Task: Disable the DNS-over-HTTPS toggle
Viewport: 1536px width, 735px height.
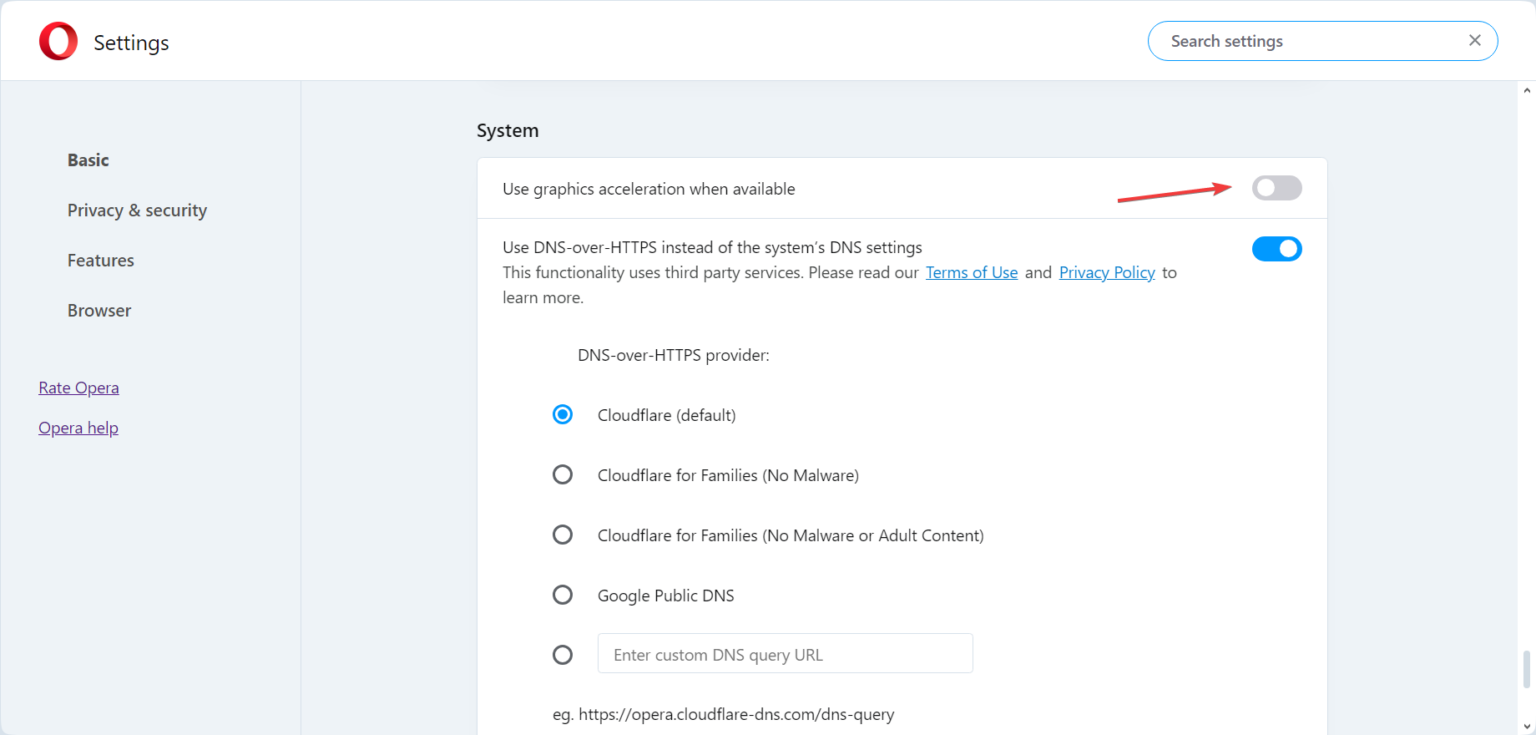Action: coord(1277,248)
